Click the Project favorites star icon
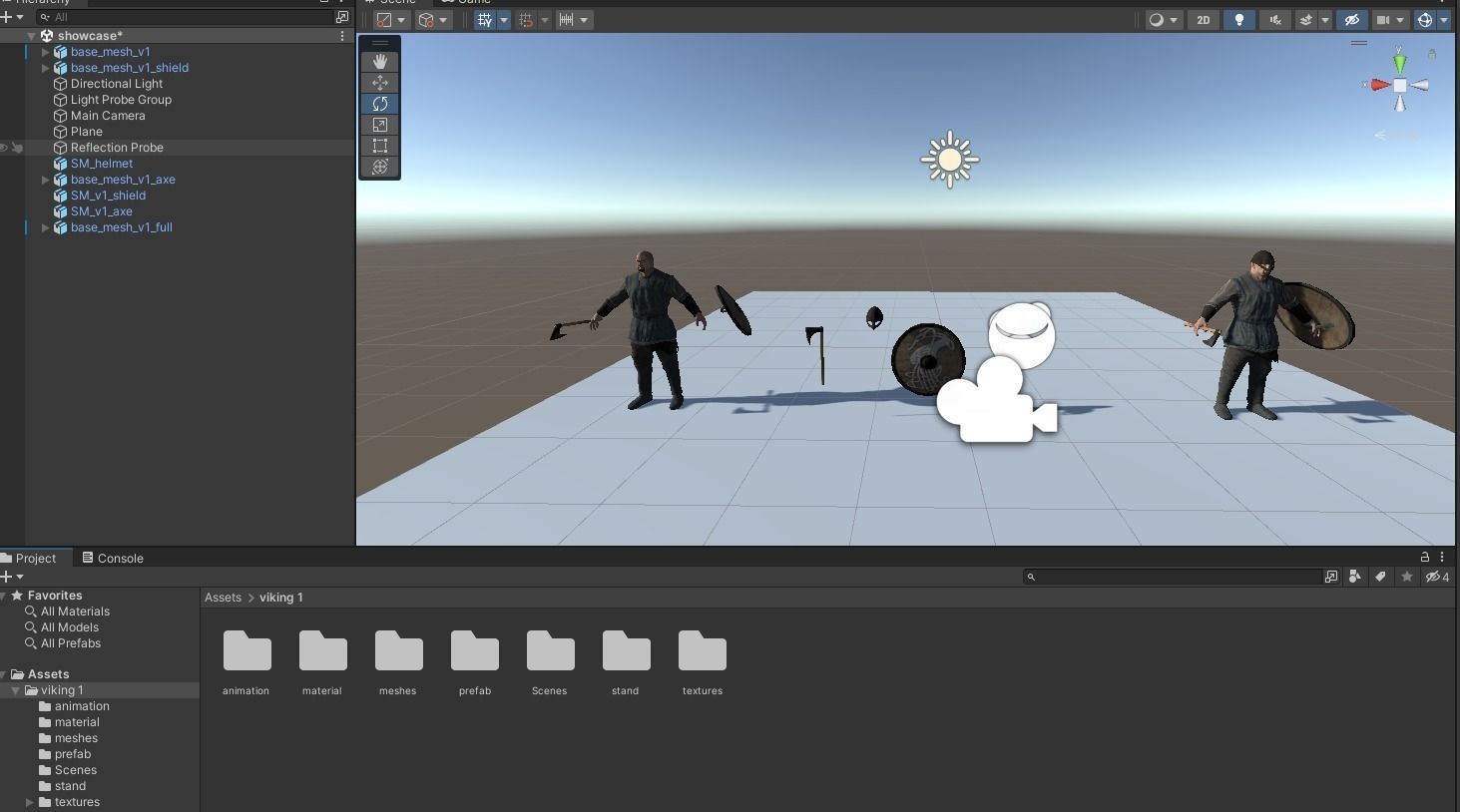This screenshot has height=812, width=1460. (x=1407, y=577)
